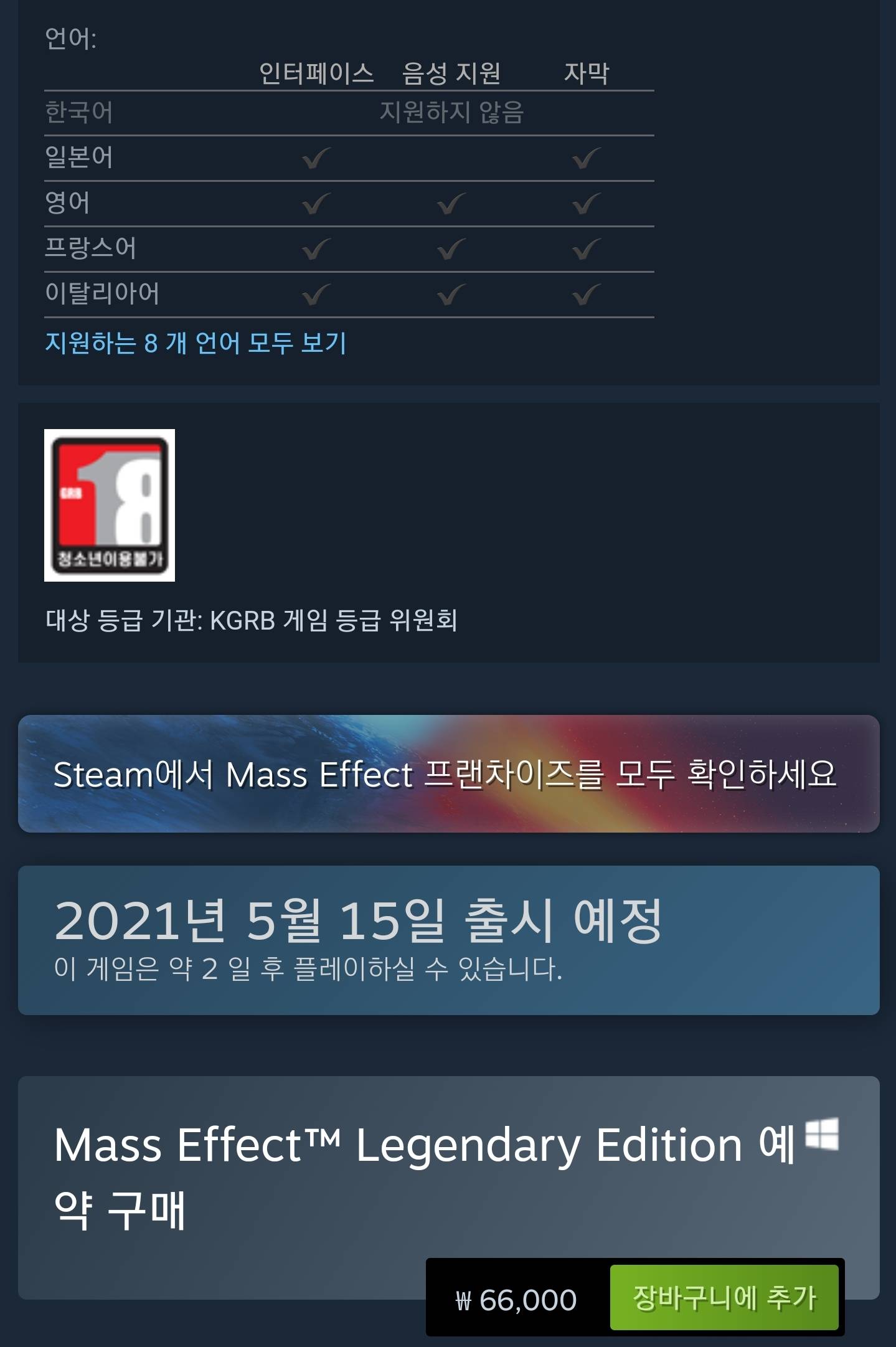Click English full audio checkmark
The height and width of the screenshot is (1347, 896).
tap(451, 204)
